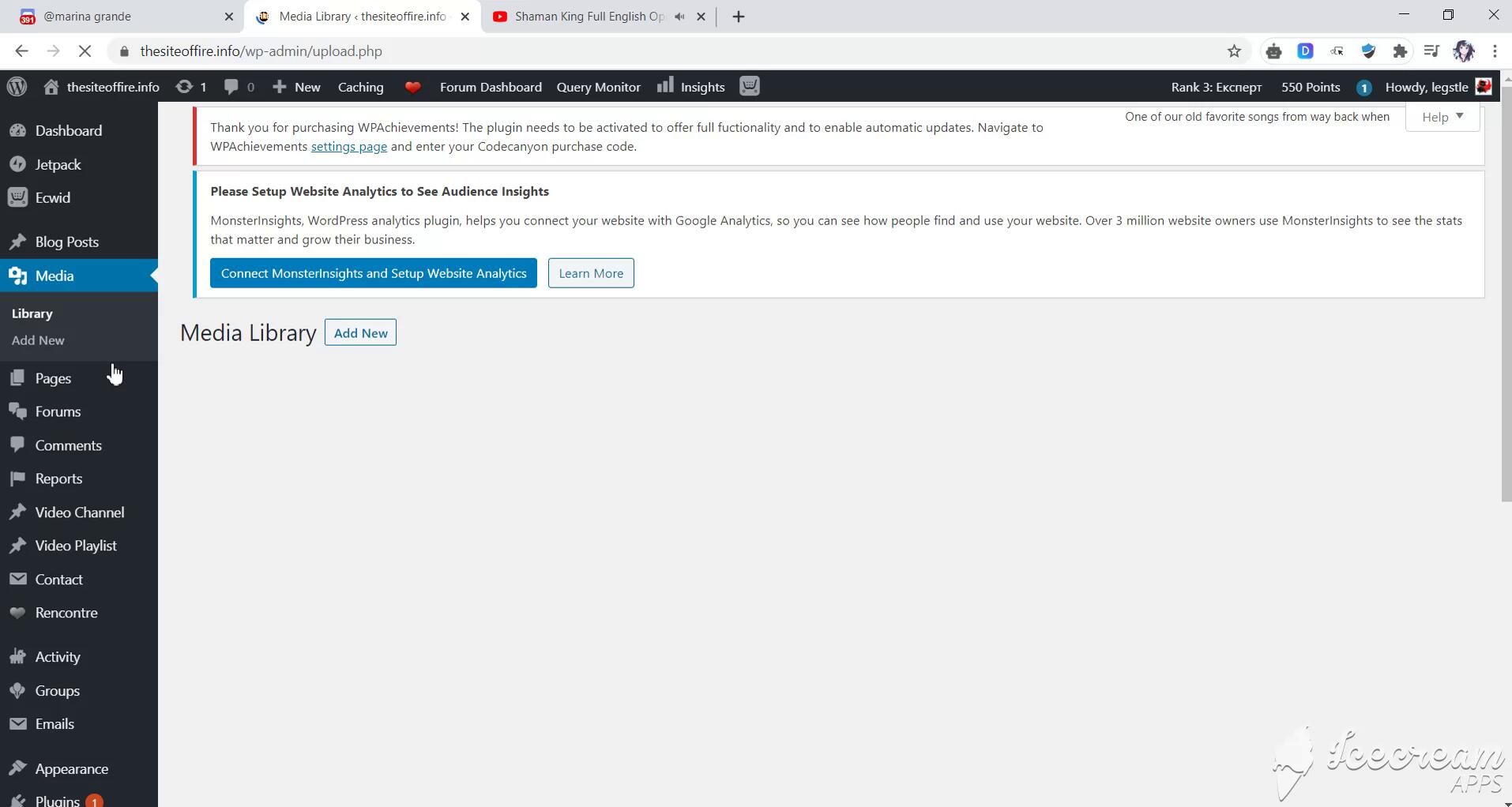Click Connect MonsterInsights and Setup Website Analytics
The height and width of the screenshot is (807, 1512).
(x=374, y=273)
